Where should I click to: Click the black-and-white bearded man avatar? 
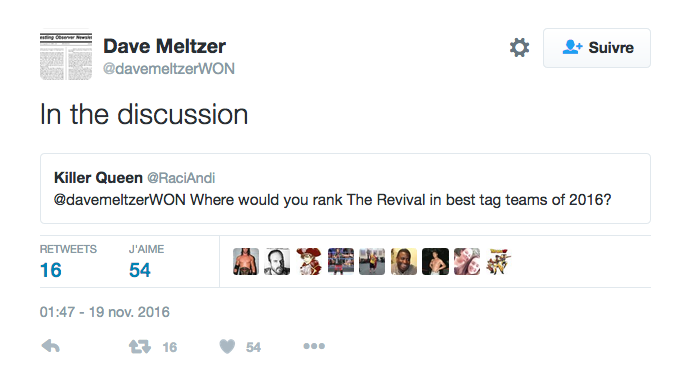tap(277, 261)
